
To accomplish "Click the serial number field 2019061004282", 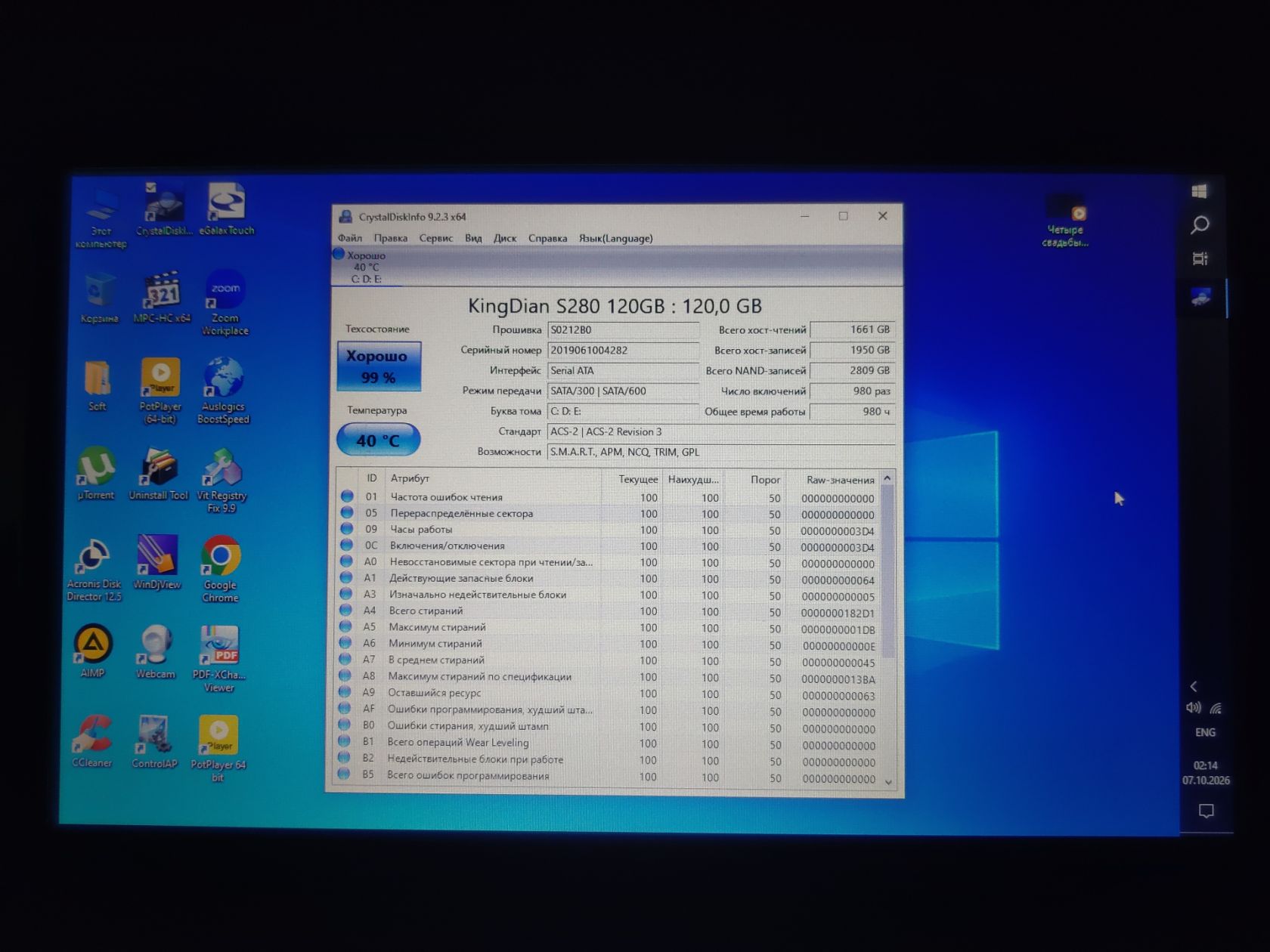I will (623, 351).
